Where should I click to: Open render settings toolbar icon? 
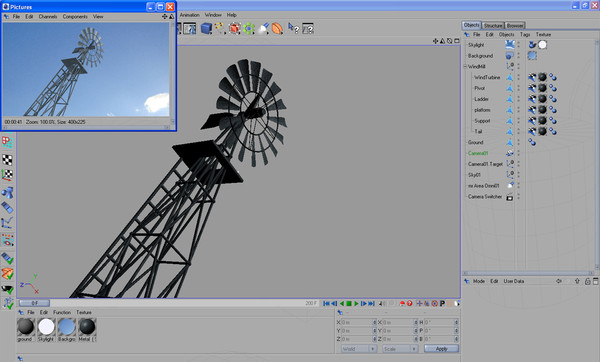tap(189, 28)
